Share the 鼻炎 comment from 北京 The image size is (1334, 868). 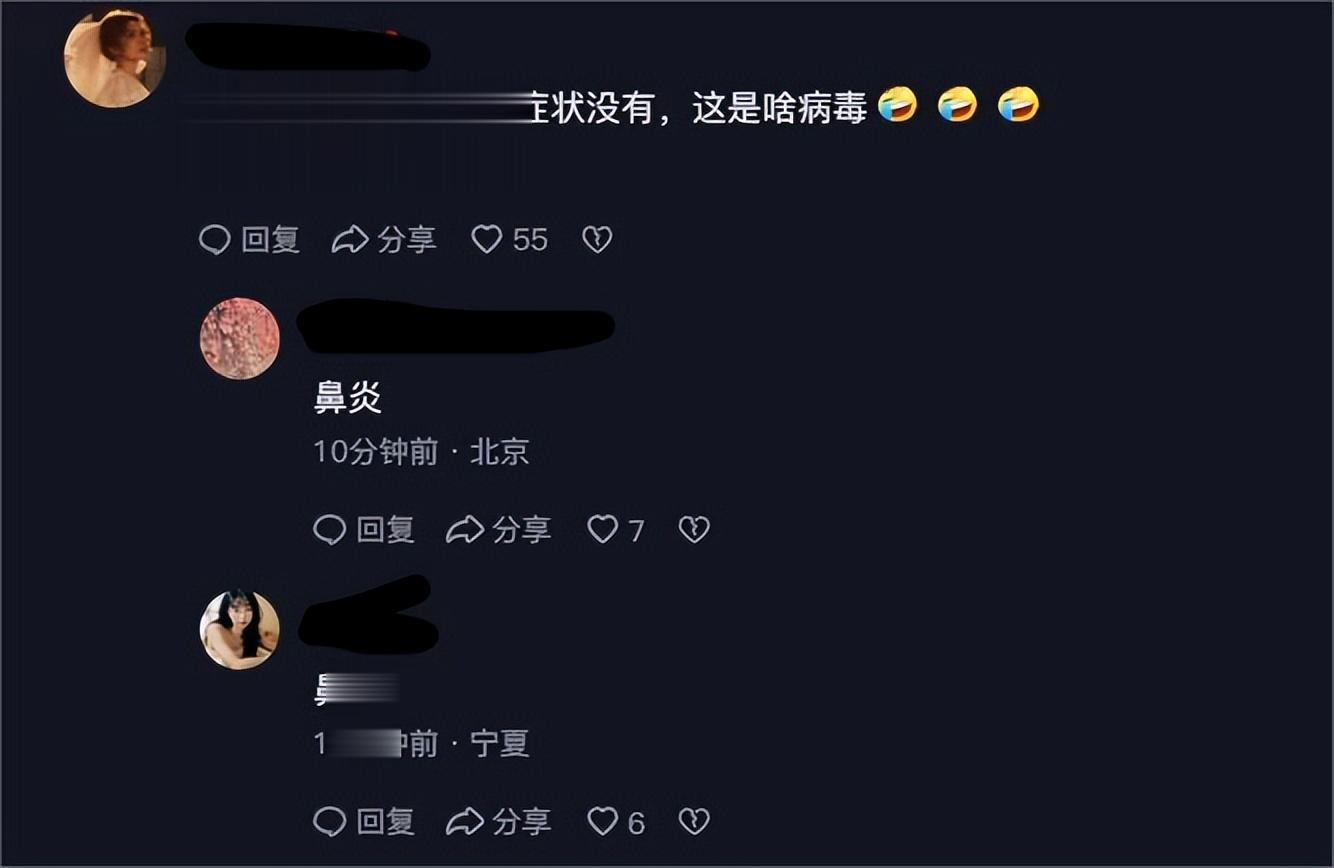(498, 530)
